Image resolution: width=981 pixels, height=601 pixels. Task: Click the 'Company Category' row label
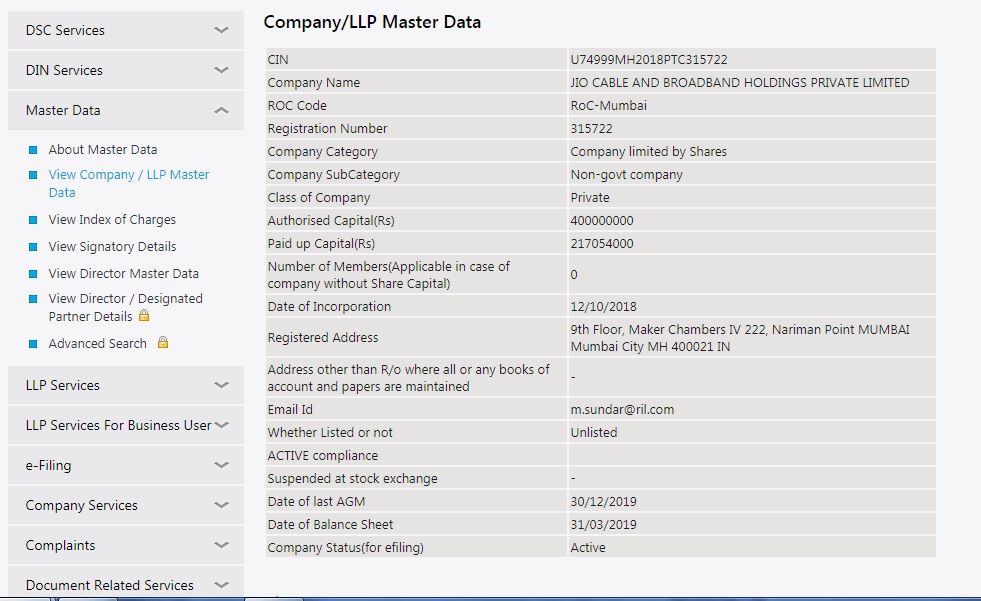322,151
